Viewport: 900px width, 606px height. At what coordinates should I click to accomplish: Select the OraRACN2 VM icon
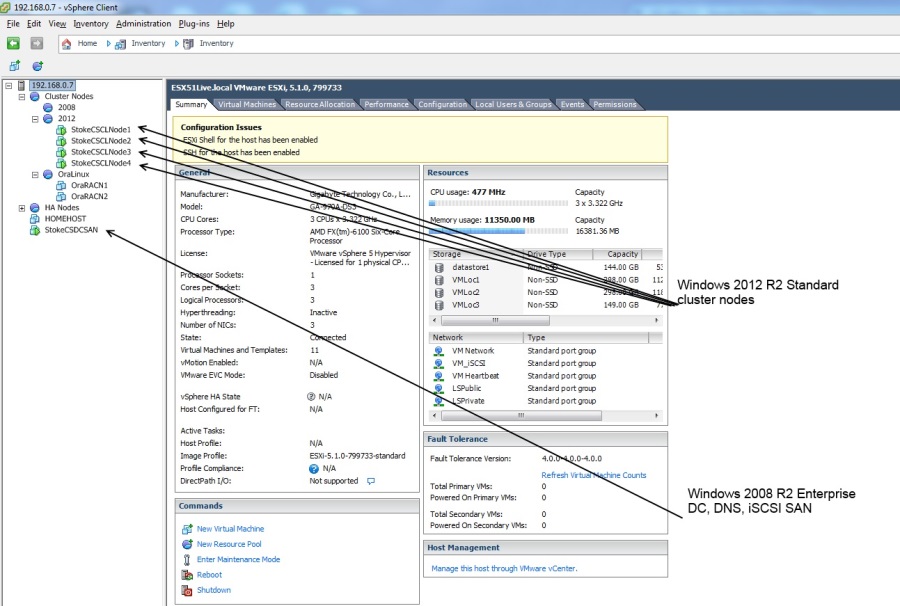click(61, 196)
